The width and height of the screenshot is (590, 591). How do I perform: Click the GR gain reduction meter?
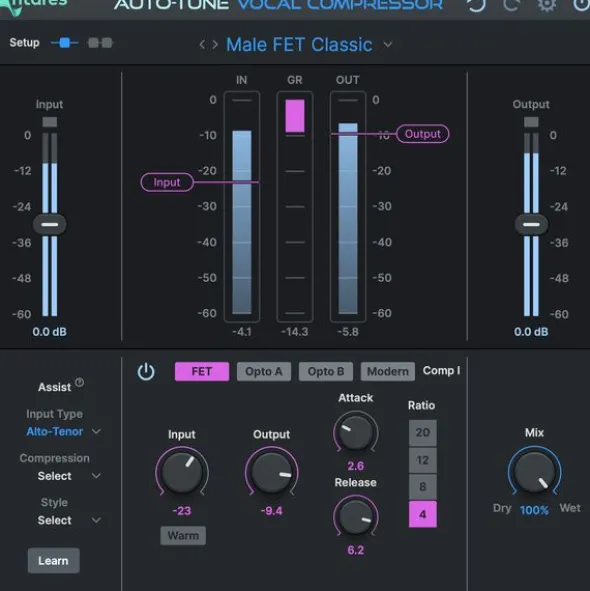295,207
